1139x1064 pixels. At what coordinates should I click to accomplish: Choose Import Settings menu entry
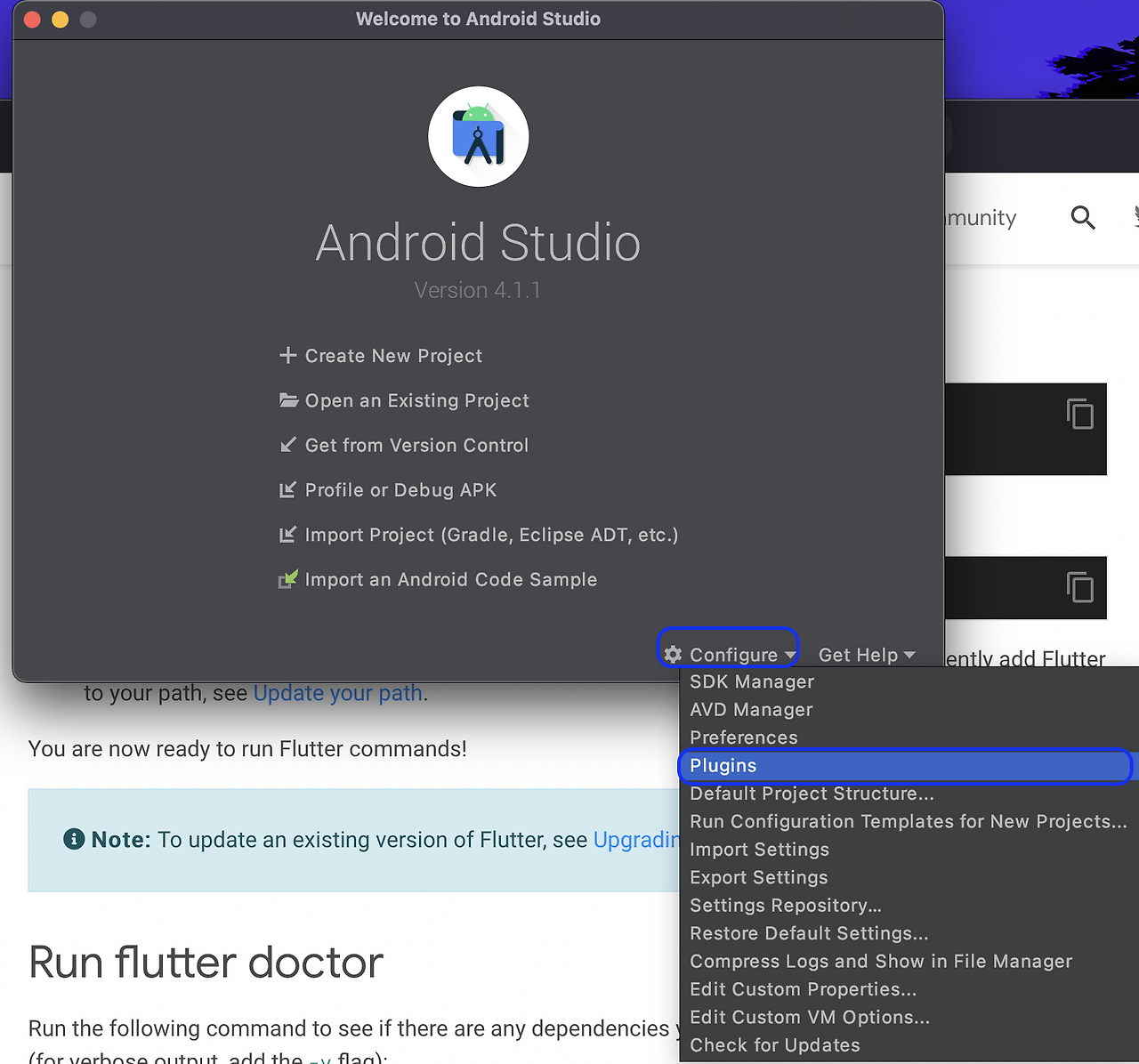(x=909, y=850)
